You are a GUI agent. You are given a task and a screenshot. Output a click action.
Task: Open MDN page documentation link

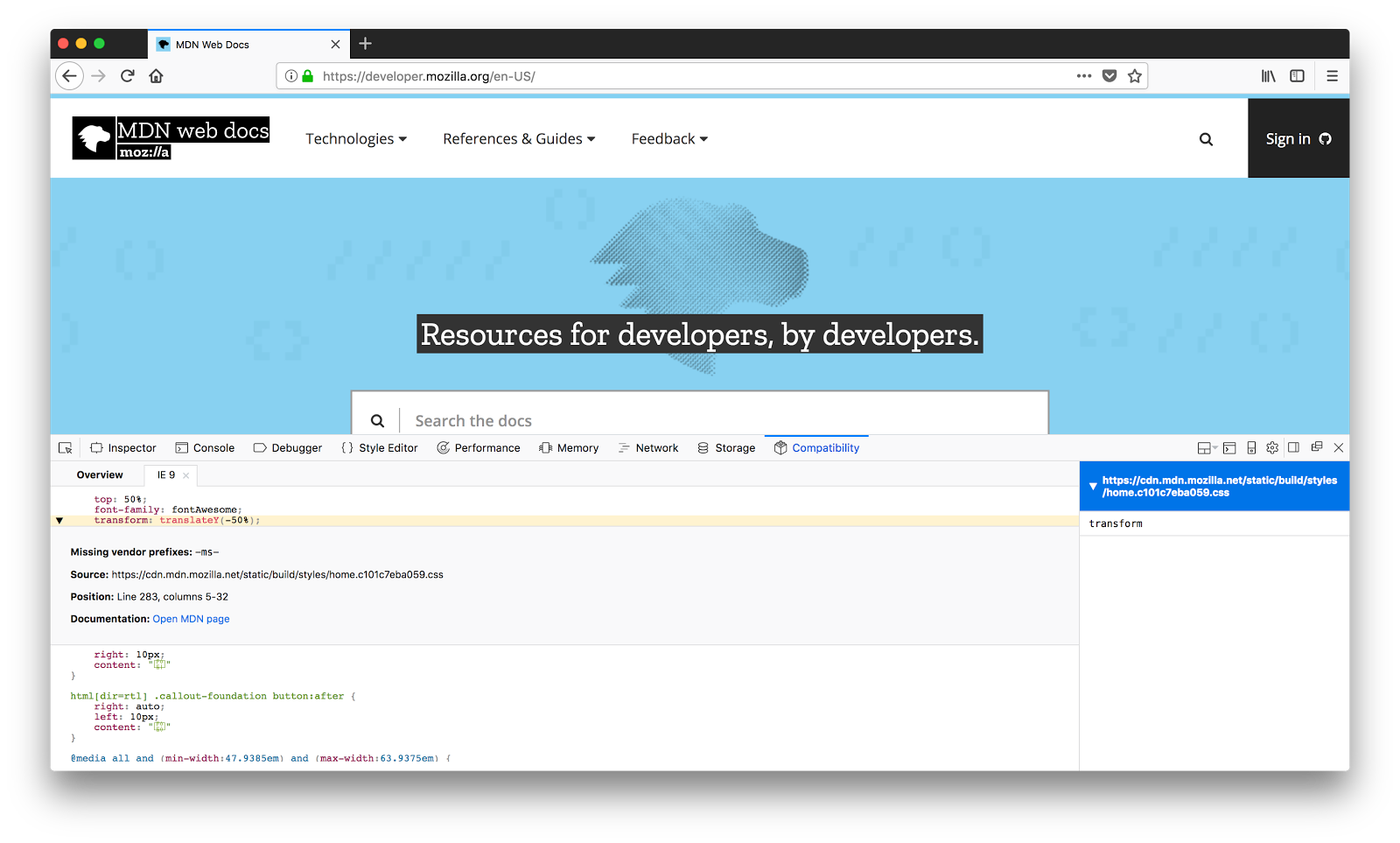(x=191, y=619)
